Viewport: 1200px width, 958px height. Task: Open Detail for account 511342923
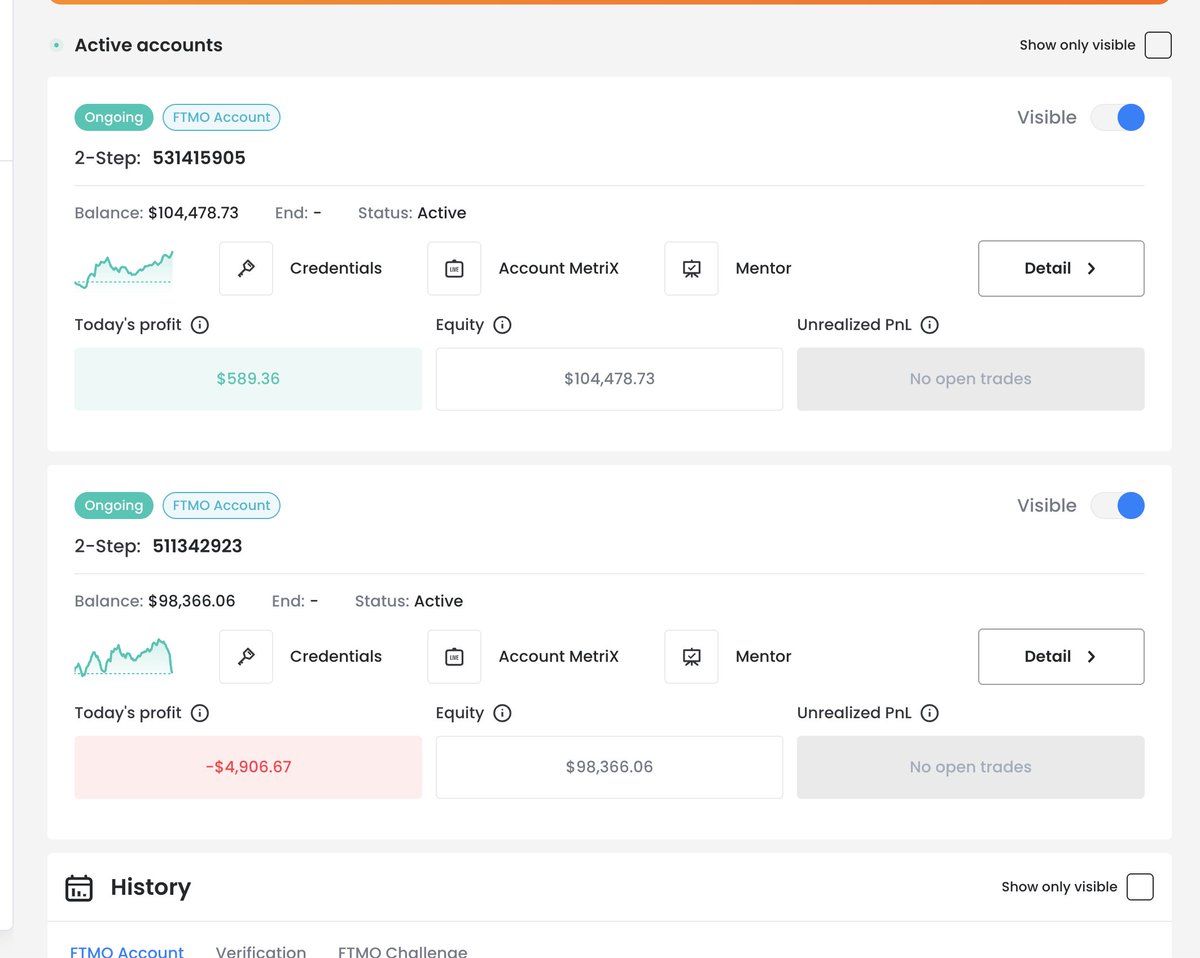(x=1061, y=656)
